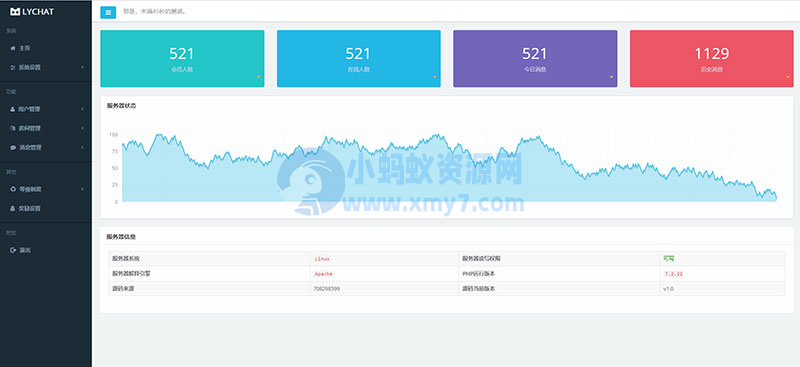Open the 系统设置 menu label
800x367 pixels.
(30, 67)
